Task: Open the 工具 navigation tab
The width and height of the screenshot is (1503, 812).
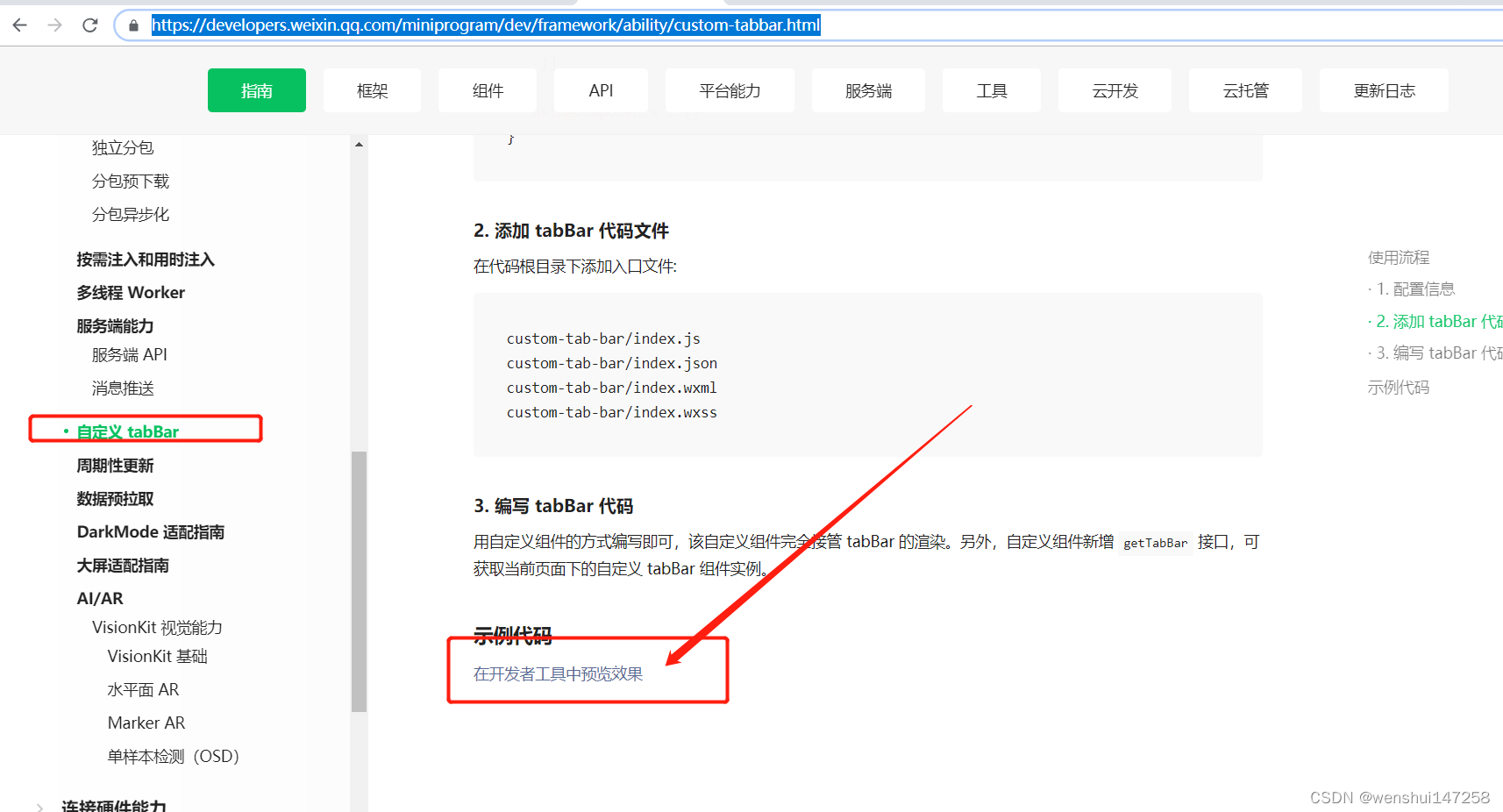Action: (992, 90)
